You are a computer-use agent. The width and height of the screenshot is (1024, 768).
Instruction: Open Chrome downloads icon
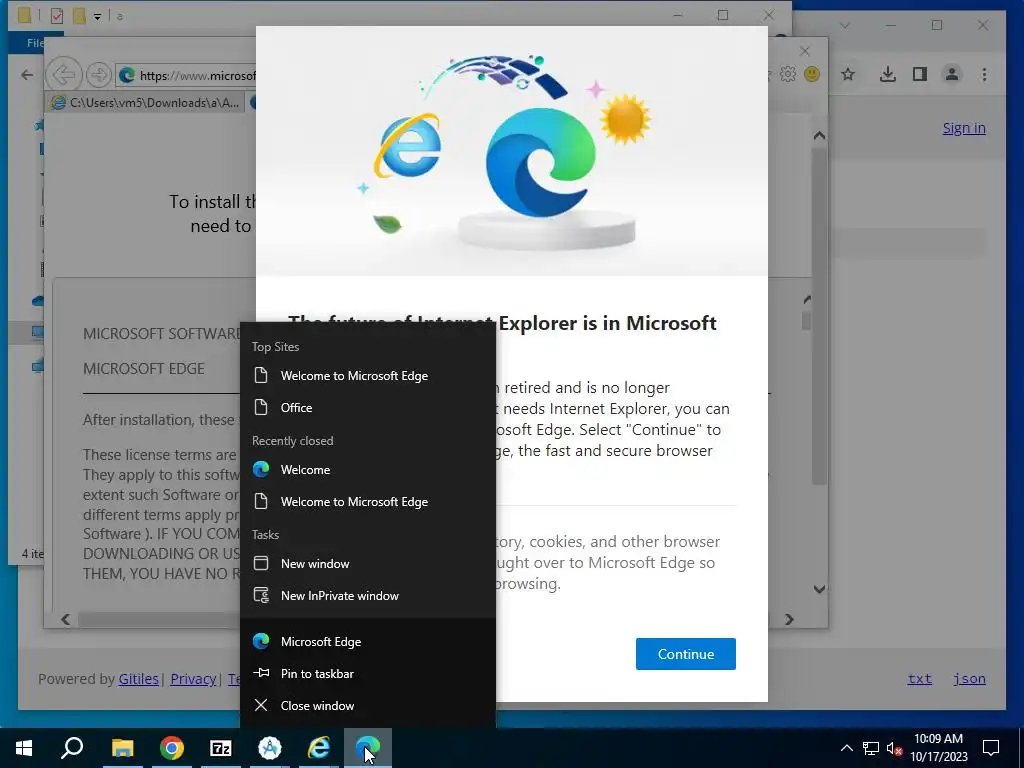[888, 74]
